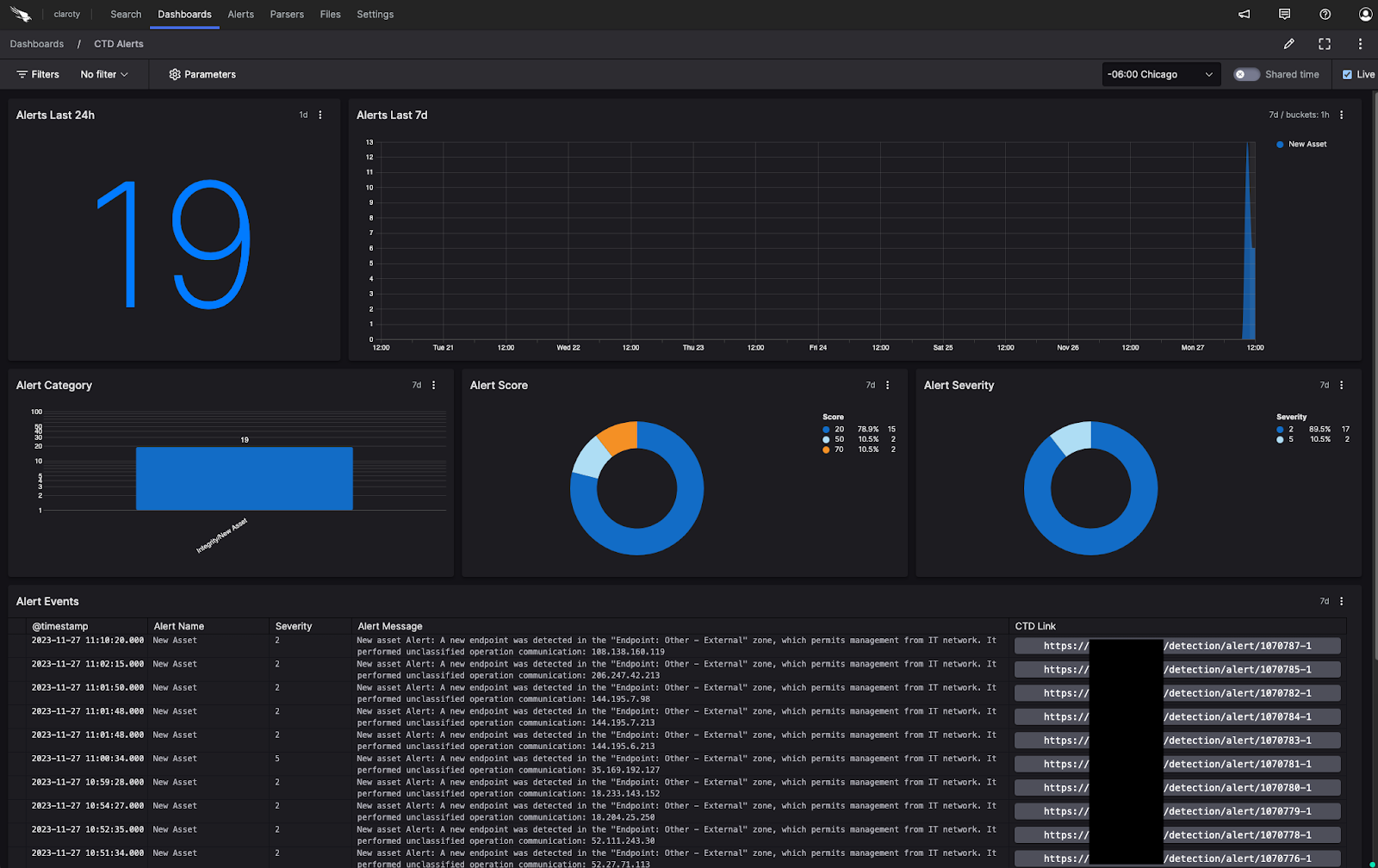
Task: Click the CrowdStrike falcon logo icon
Action: [21, 15]
